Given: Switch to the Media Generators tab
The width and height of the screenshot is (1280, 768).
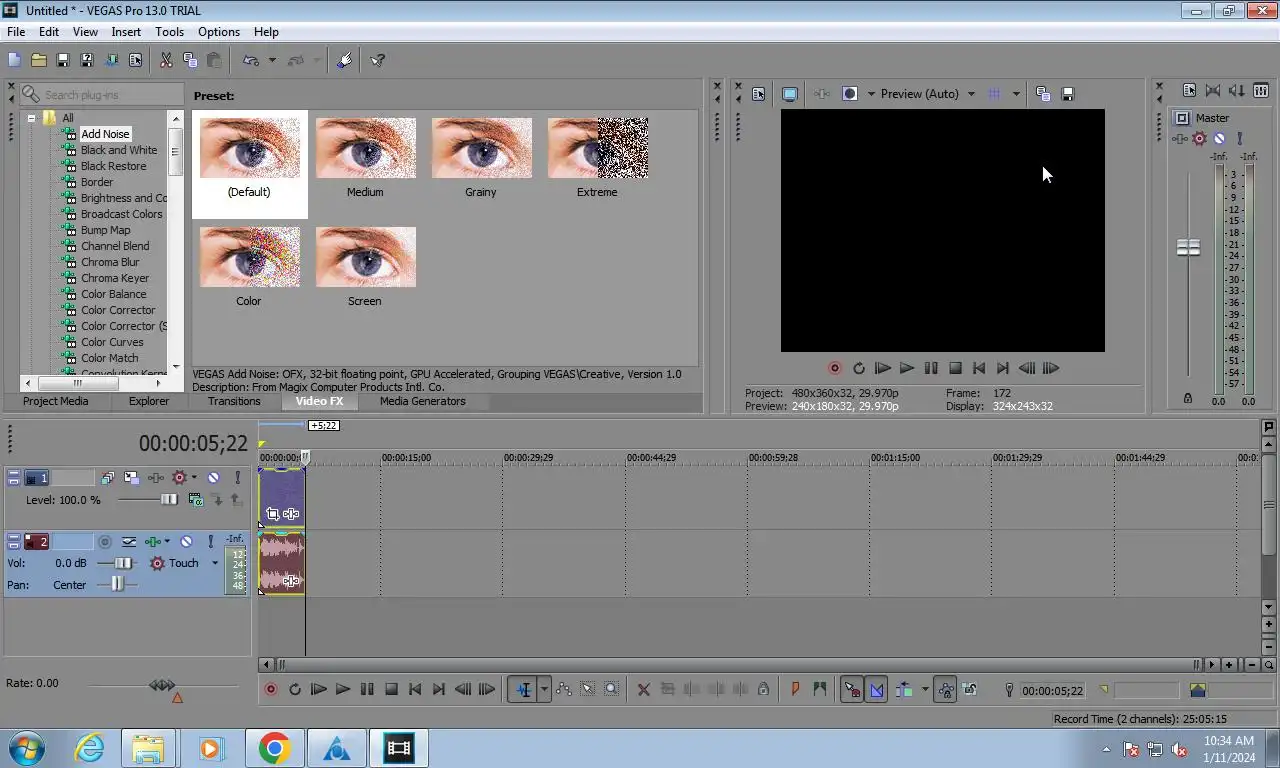Looking at the screenshot, I should (422, 401).
